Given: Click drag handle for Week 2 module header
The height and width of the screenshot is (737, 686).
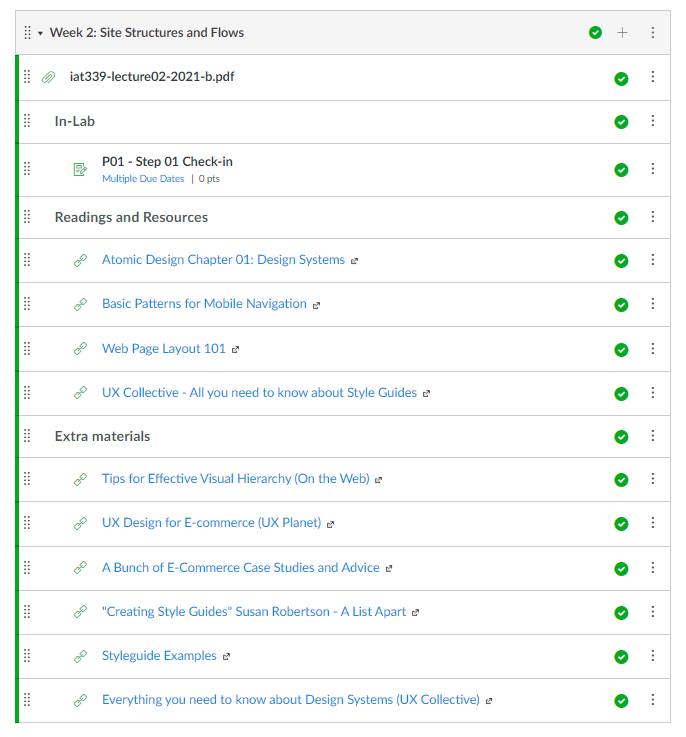Looking at the screenshot, I should tap(27, 33).
